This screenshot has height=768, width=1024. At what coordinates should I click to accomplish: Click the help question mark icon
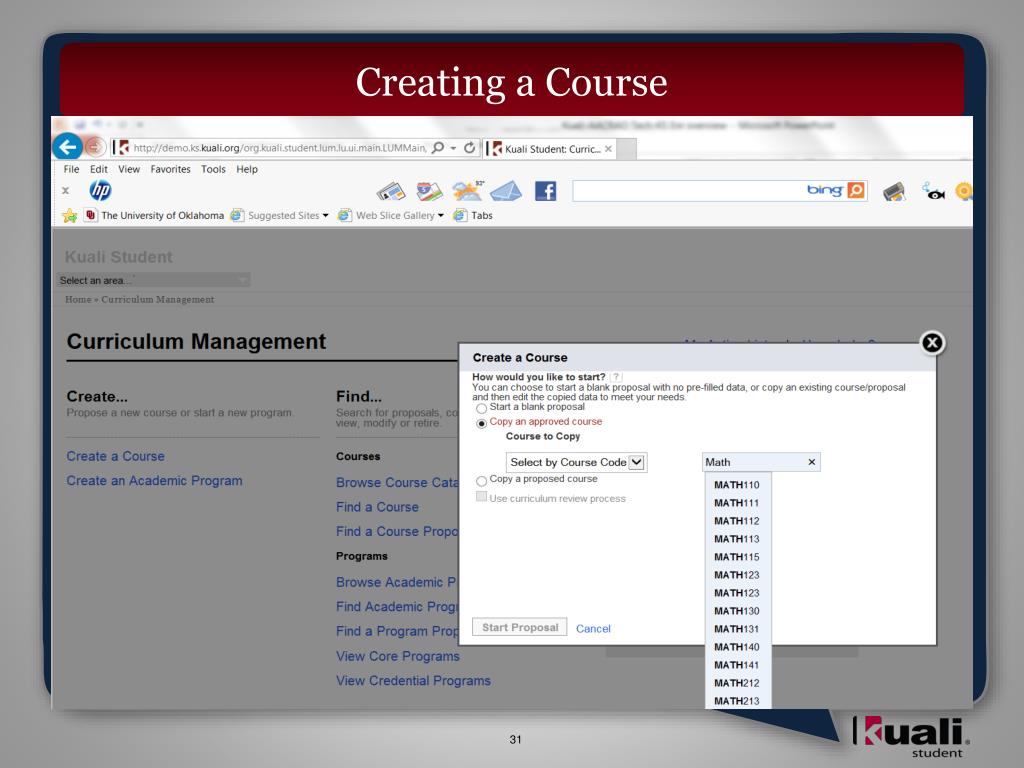616,377
